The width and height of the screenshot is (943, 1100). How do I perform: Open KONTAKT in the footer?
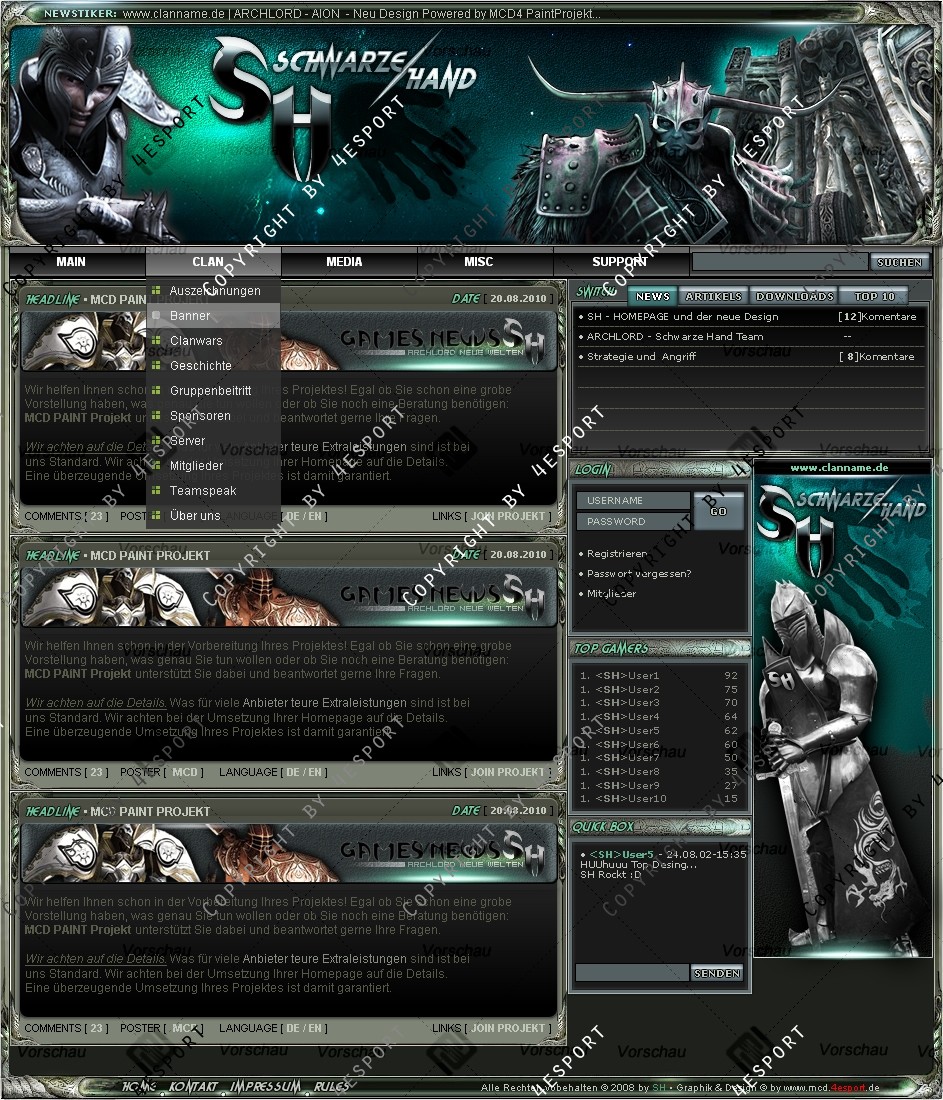click(194, 1087)
